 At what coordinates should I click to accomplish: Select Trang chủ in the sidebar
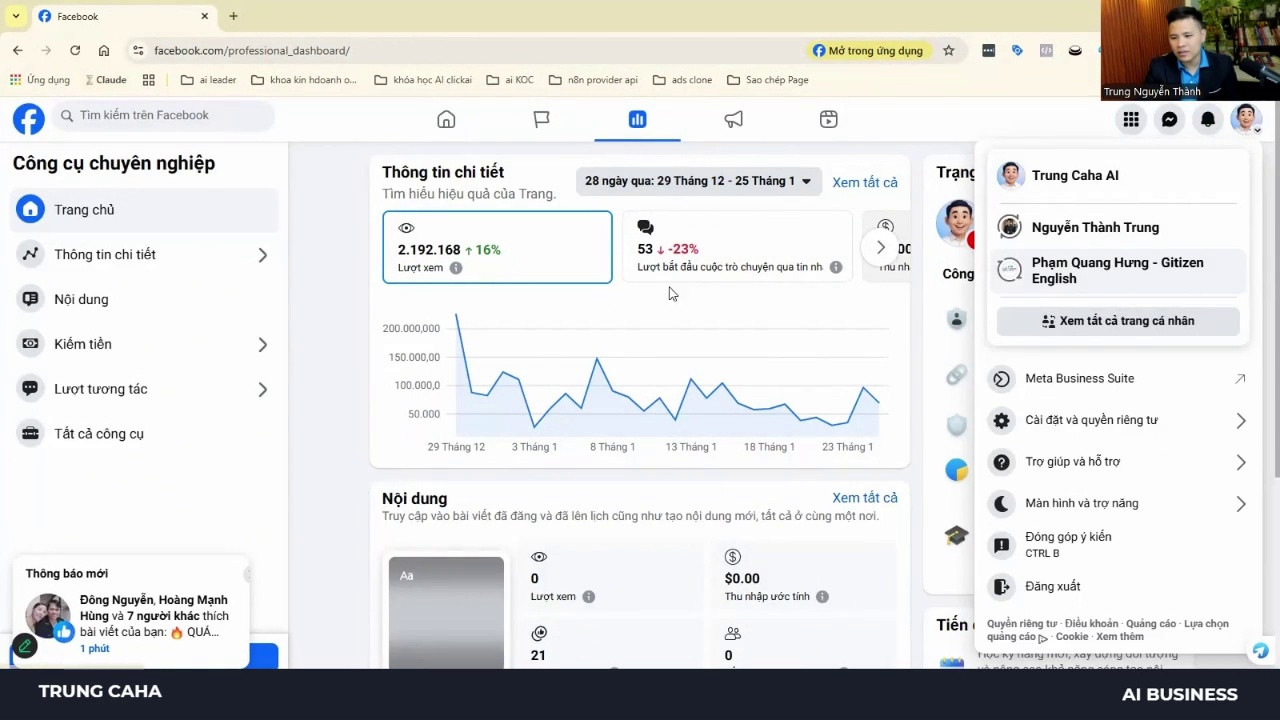(x=146, y=210)
